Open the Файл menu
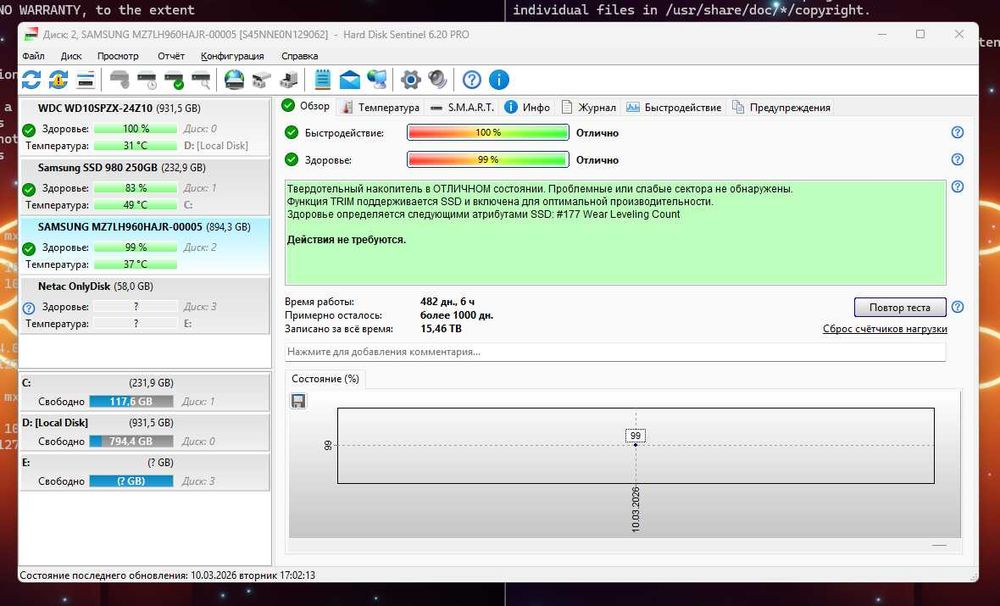This screenshot has height=606, width=1000. [33, 55]
